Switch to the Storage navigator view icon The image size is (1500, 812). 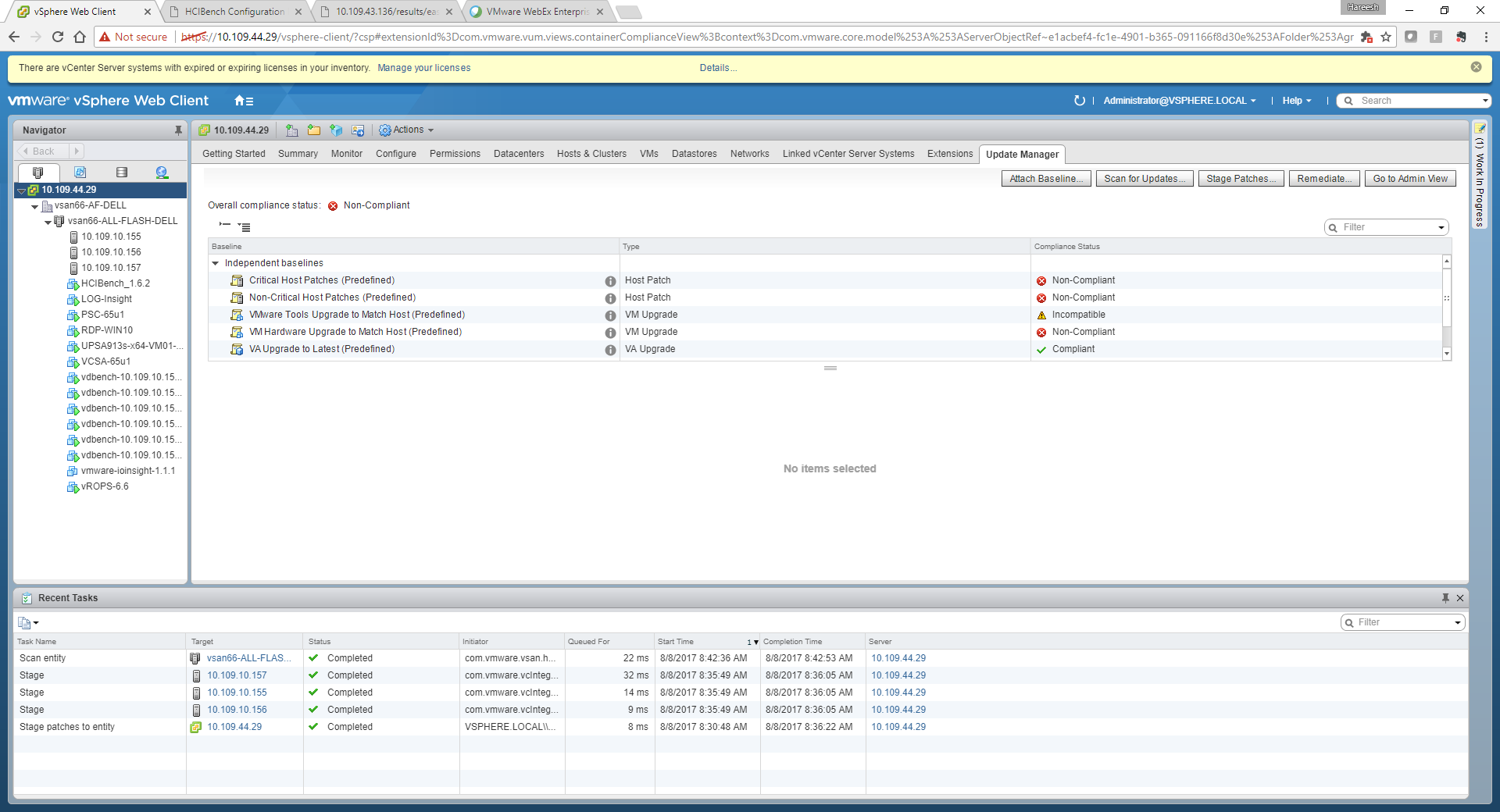coord(121,173)
